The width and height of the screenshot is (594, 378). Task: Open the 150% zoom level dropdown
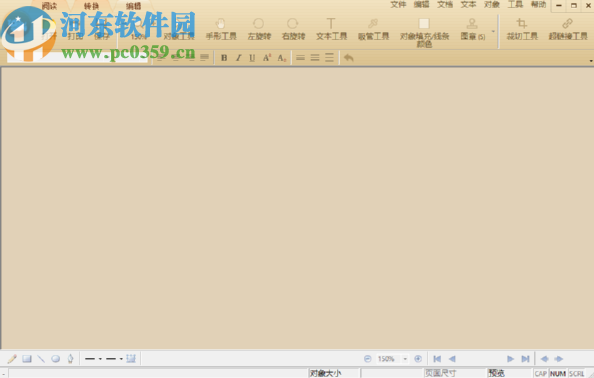click(x=405, y=358)
